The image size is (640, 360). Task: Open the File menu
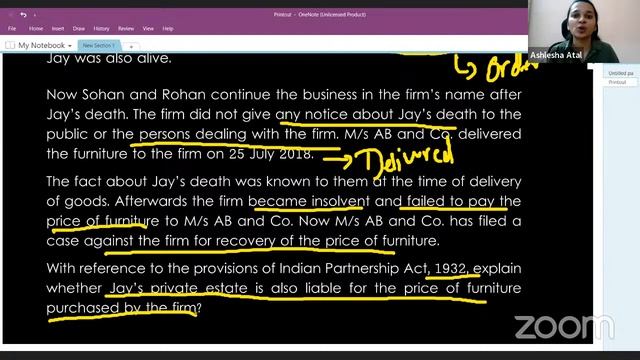12,29
